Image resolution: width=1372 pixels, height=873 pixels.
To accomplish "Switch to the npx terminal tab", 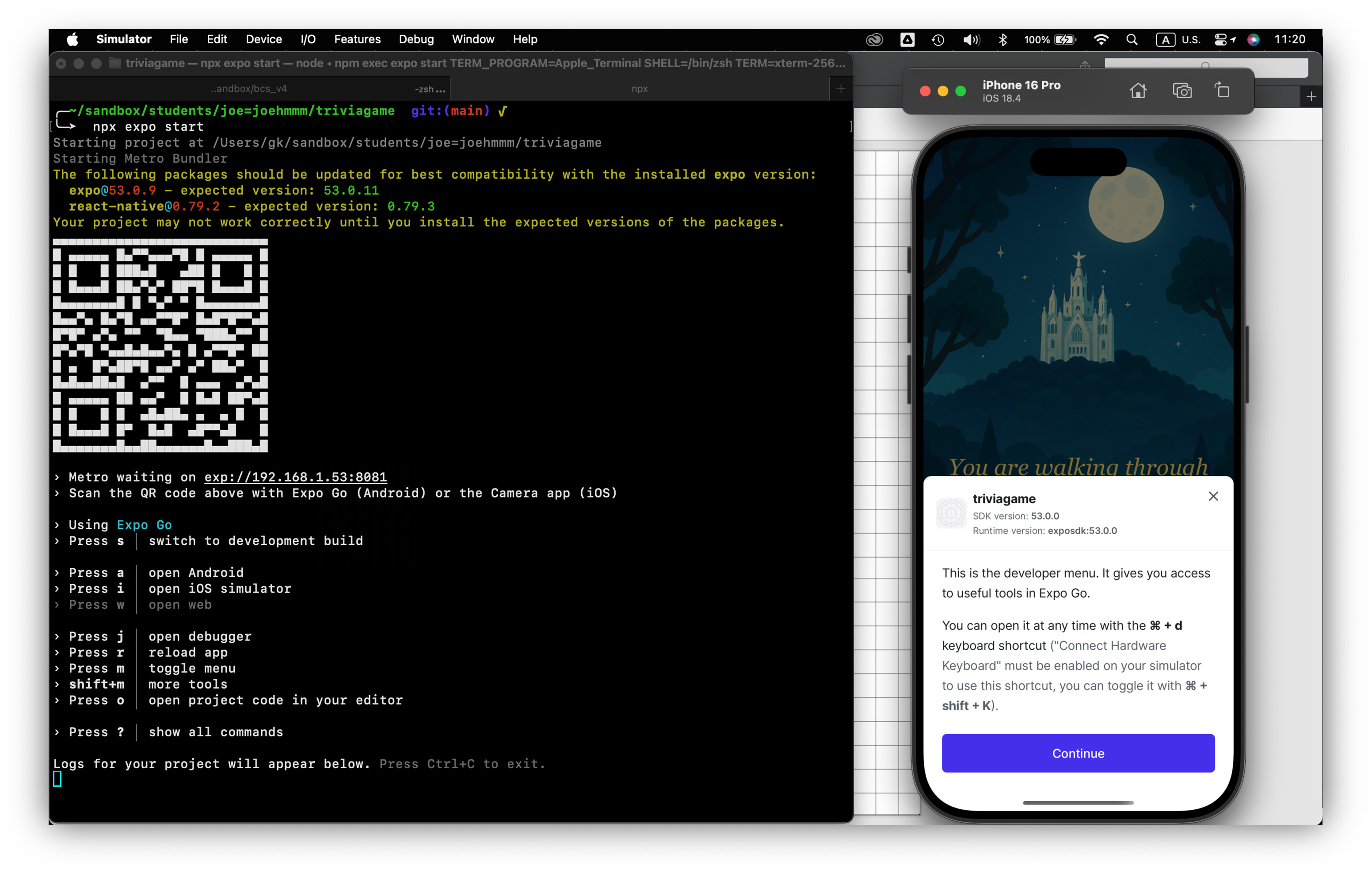I will [639, 88].
